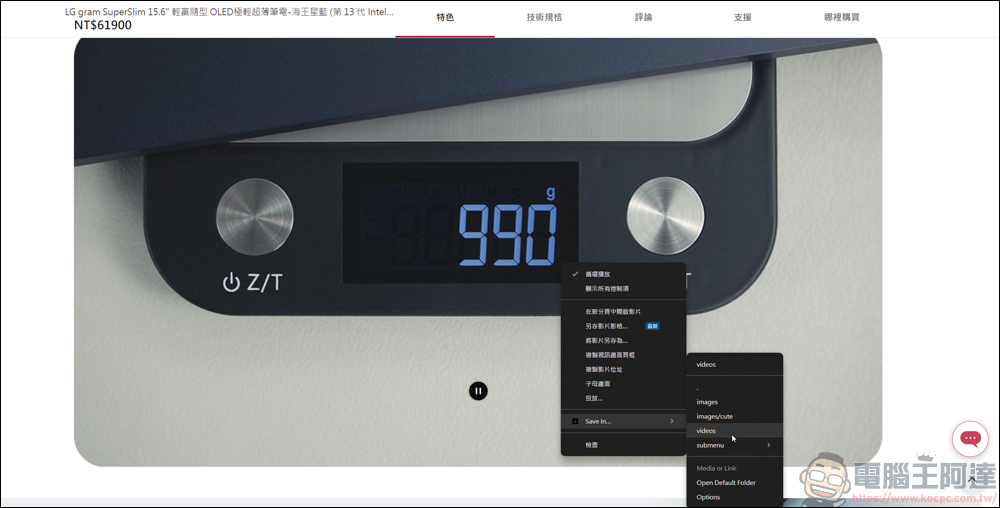Open the red chat bubble icon
Image resolution: width=1000 pixels, height=508 pixels.
point(971,439)
